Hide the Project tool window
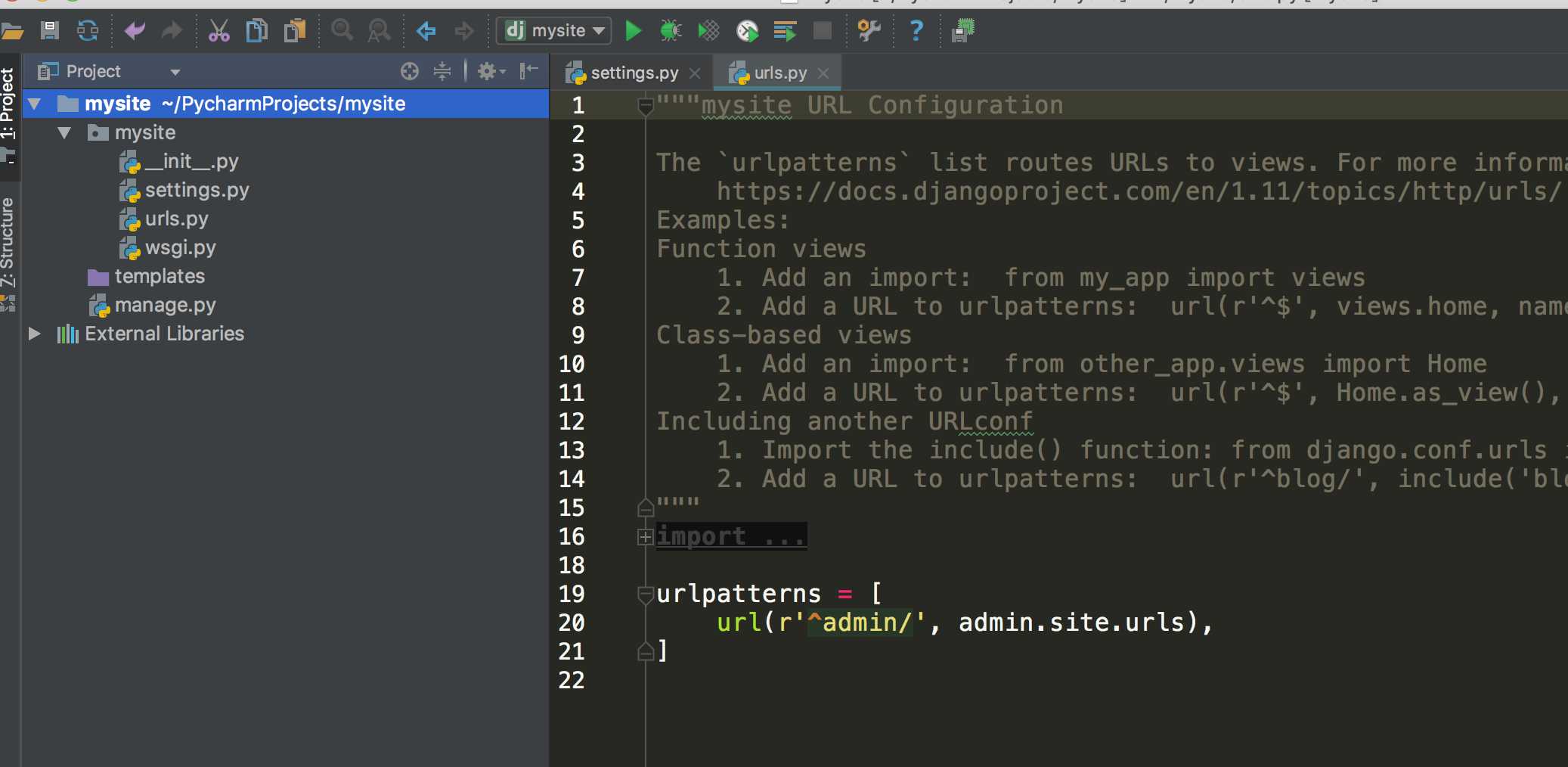1568x767 pixels. (x=528, y=72)
